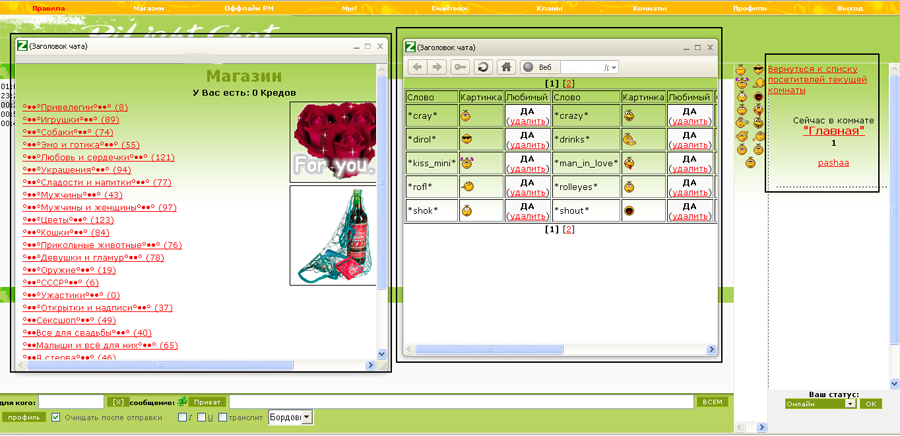Open the 'Игрушки' shop category link
The image size is (900, 436).
[x=70, y=119]
